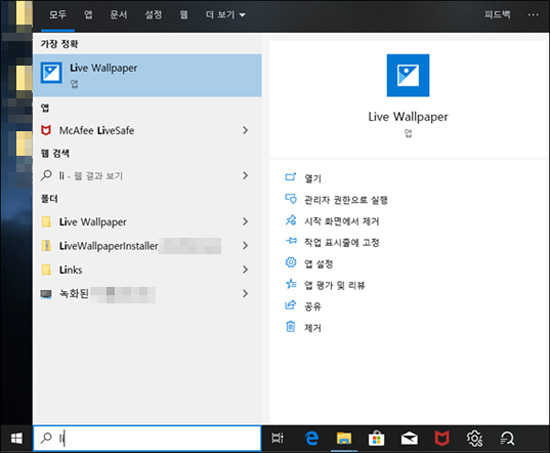Click 열기 to open the app
This screenshot has width=550, height=453.
313,178
